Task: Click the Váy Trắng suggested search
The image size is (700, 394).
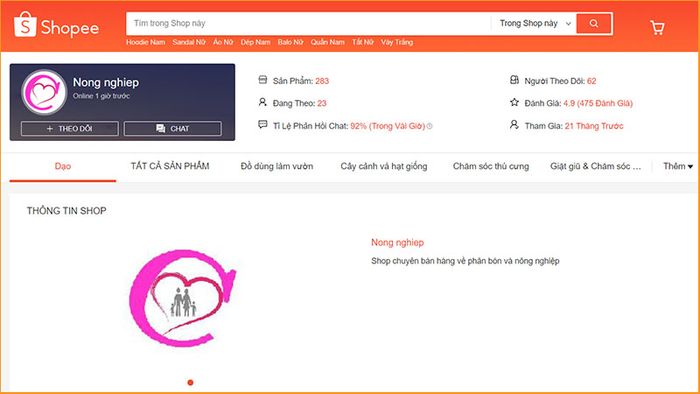Action: click(x=397, y=42)
